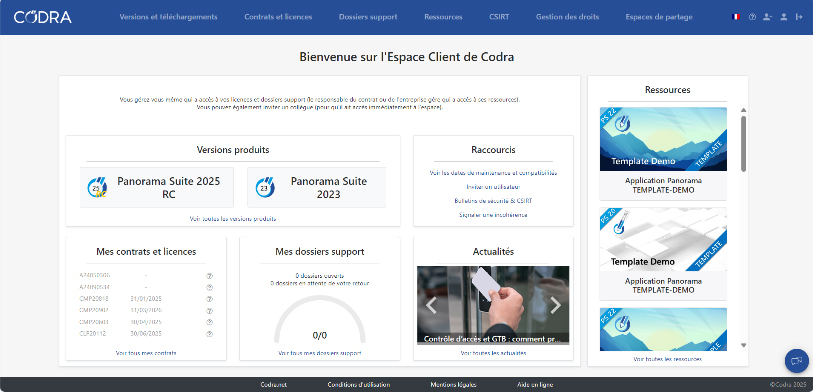813x392 pixels.
Task: Click Voir les dates de maintenance et compatibilités
Action: pyautogui.click(x=493, y=173)
